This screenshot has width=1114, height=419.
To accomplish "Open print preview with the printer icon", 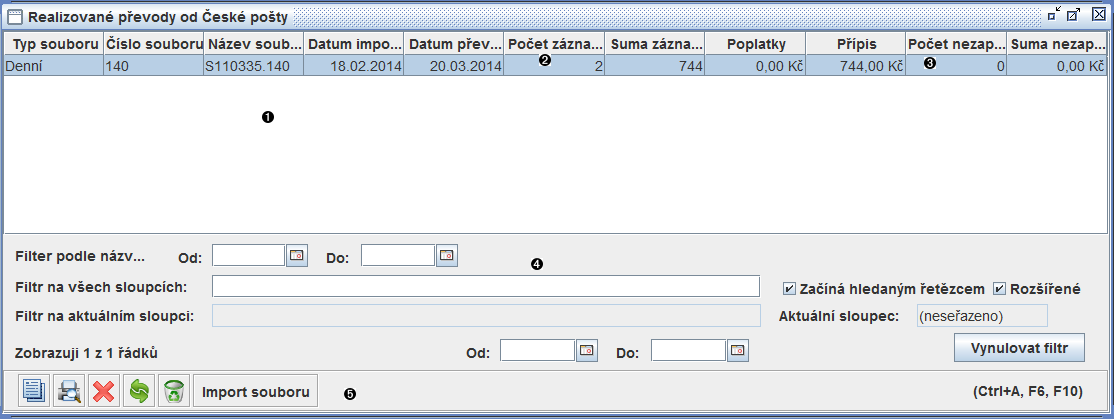I will coord(69,390).
